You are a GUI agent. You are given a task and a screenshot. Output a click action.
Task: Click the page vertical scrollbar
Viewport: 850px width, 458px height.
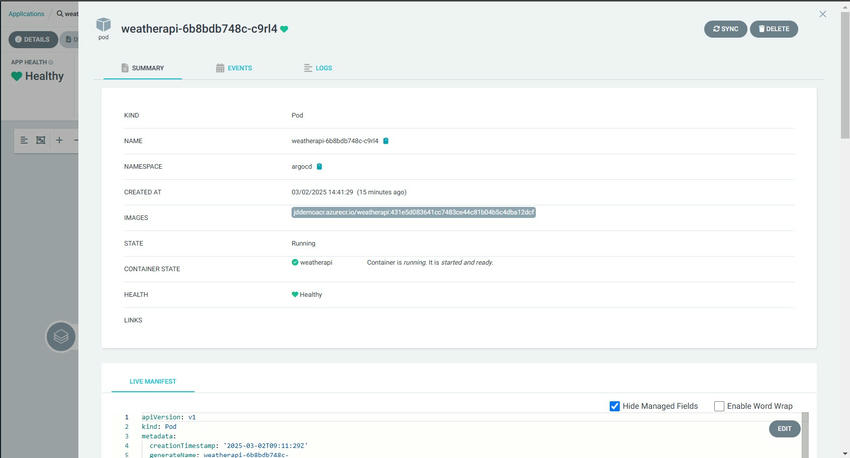(x=845, y=73)
